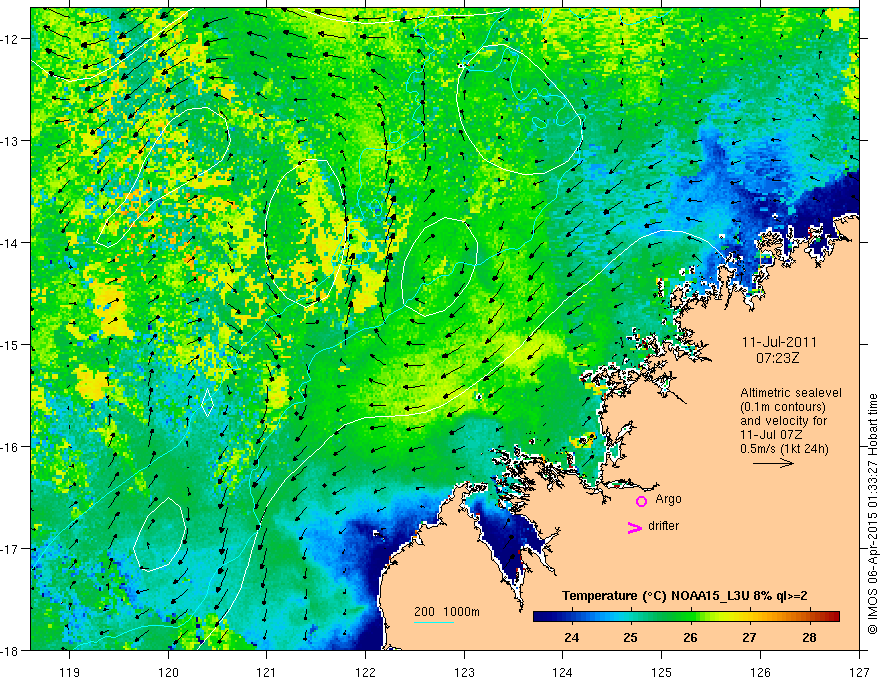Click the 27 tick label on colorbar
This screenshot has height=680, width=880.
pyautogui.click(x=749, y=637)
